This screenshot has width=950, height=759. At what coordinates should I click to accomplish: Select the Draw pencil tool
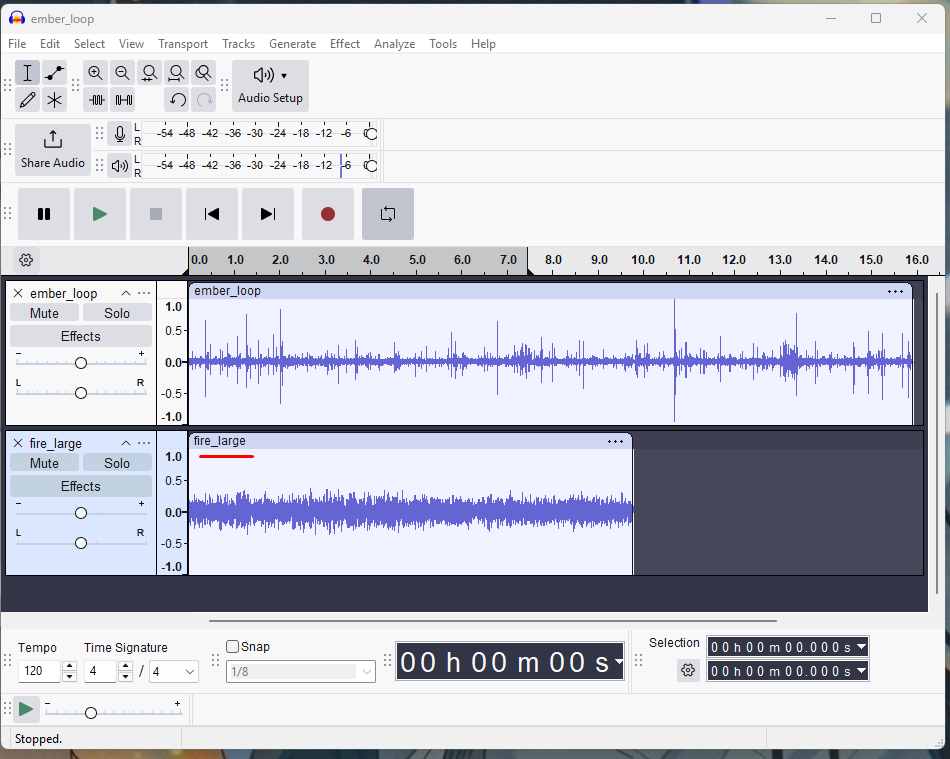pyautogui.click(x=27, y=100)
